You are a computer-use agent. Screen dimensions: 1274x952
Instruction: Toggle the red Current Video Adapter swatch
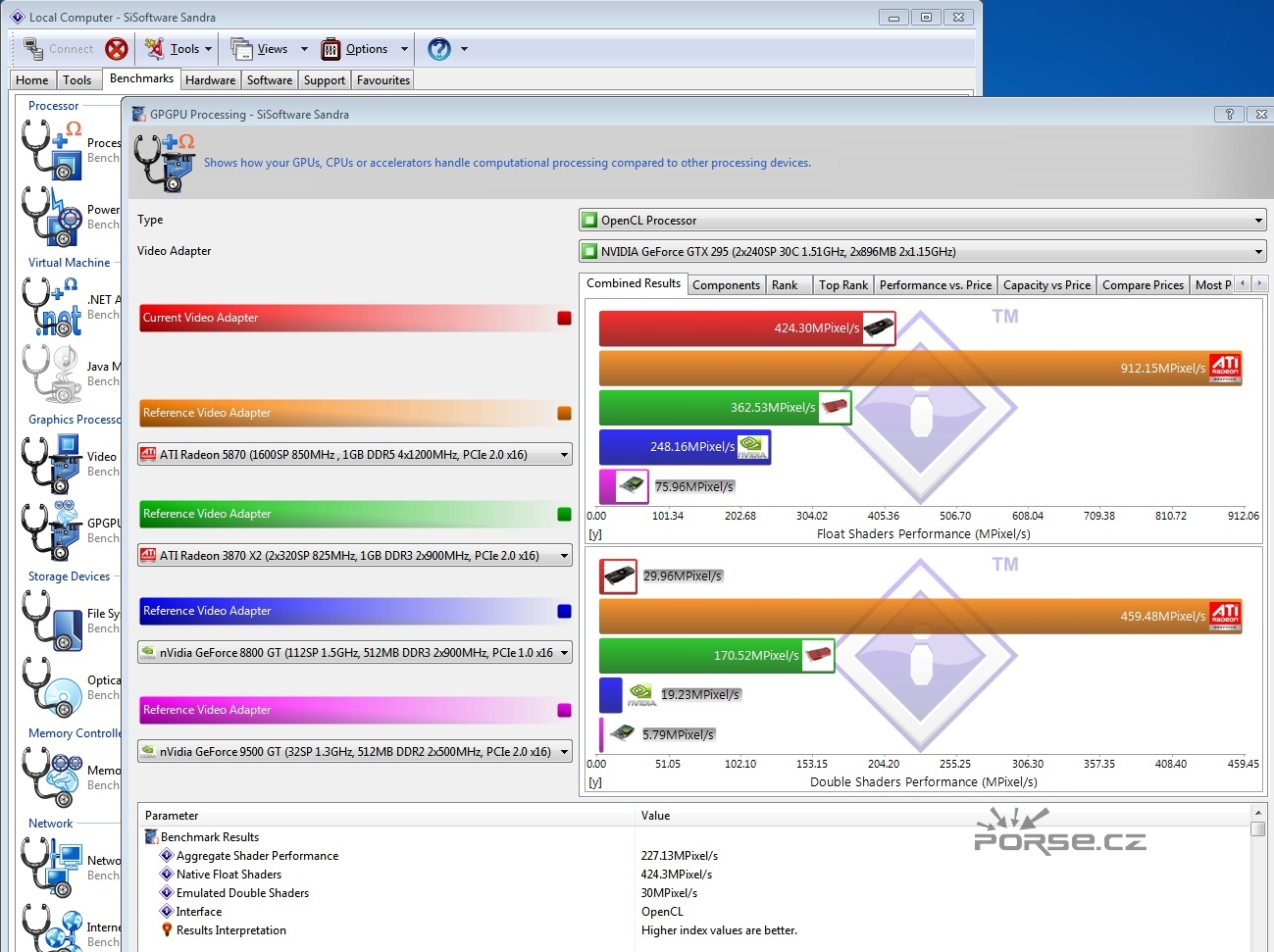(x=564, y=318)
